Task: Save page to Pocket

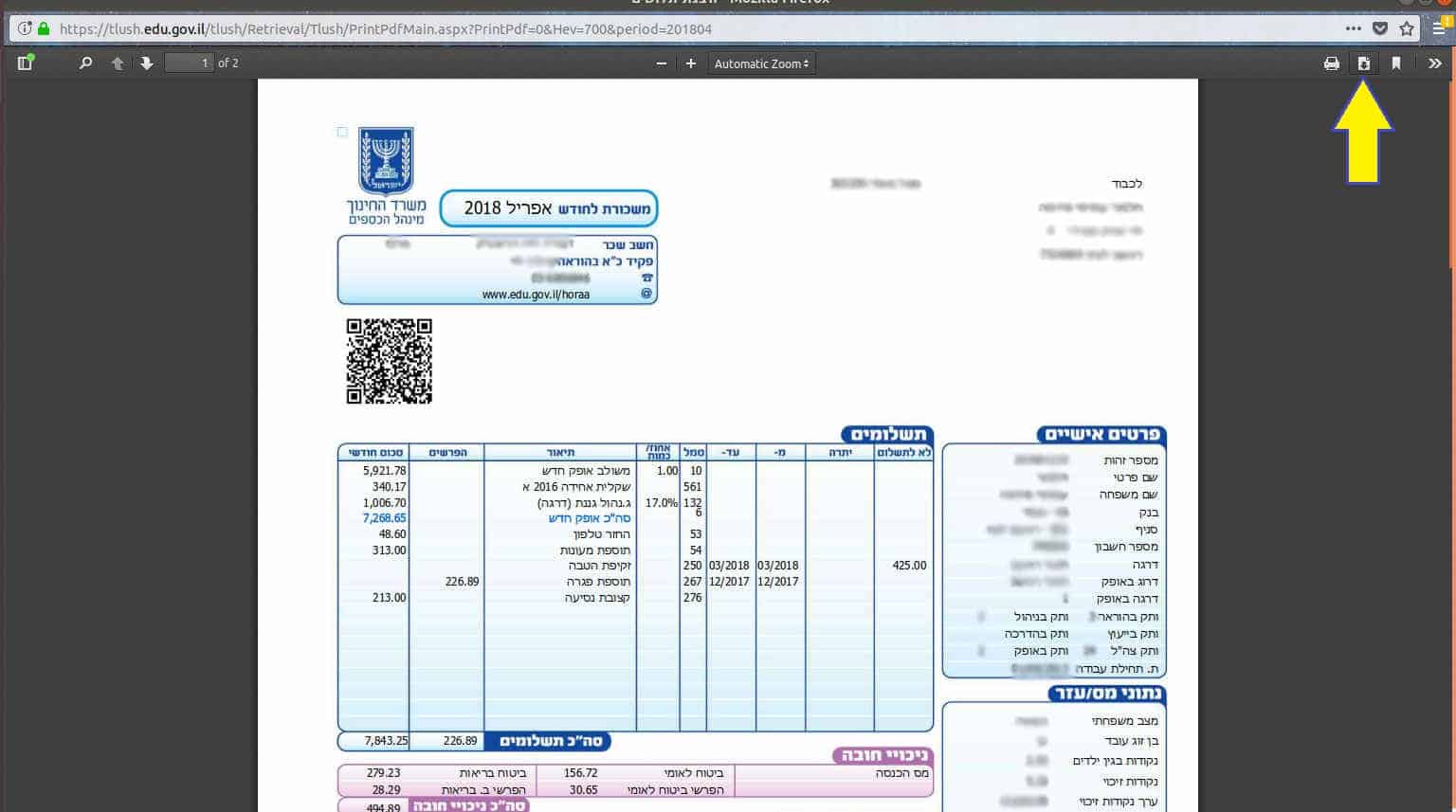Action: click(x=1380, y=28)
